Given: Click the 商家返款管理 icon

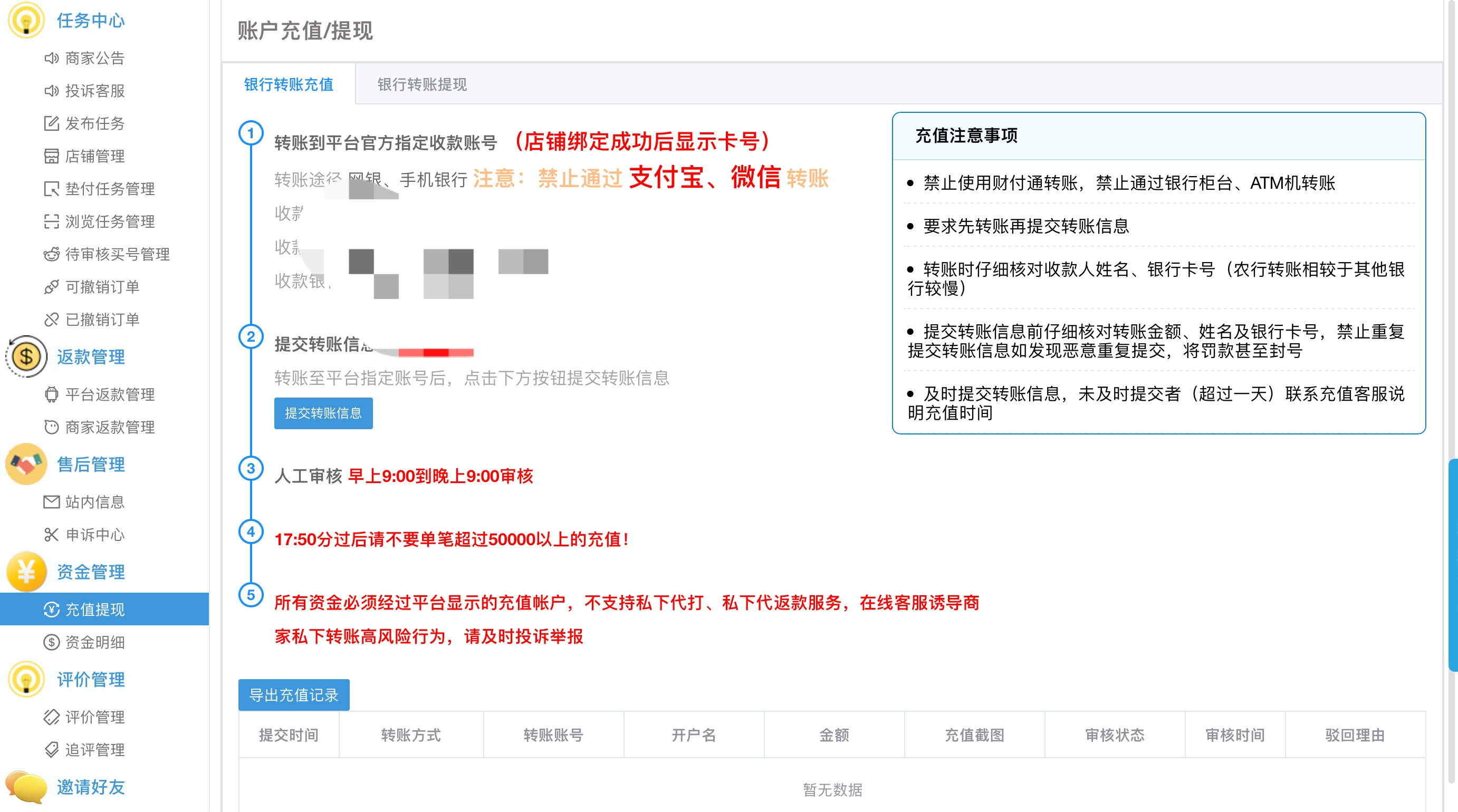Looking at the screenshot, I should click(x=52, y=427).
